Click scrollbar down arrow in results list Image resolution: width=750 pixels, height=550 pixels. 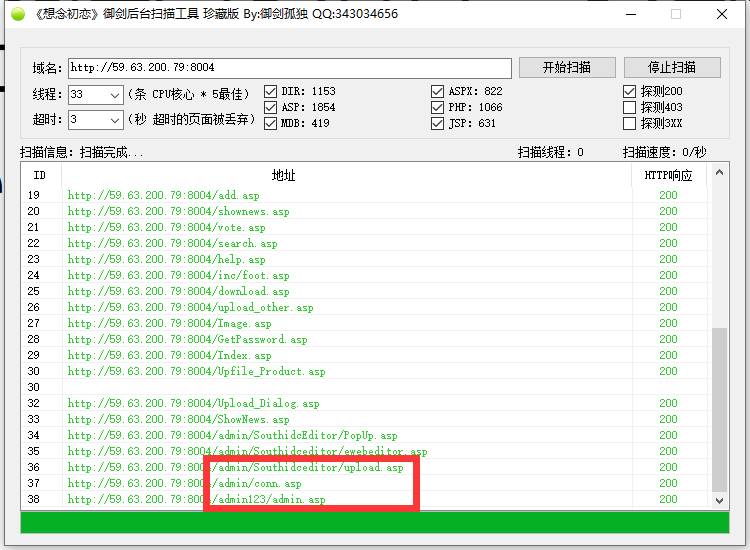click(719, 500)
